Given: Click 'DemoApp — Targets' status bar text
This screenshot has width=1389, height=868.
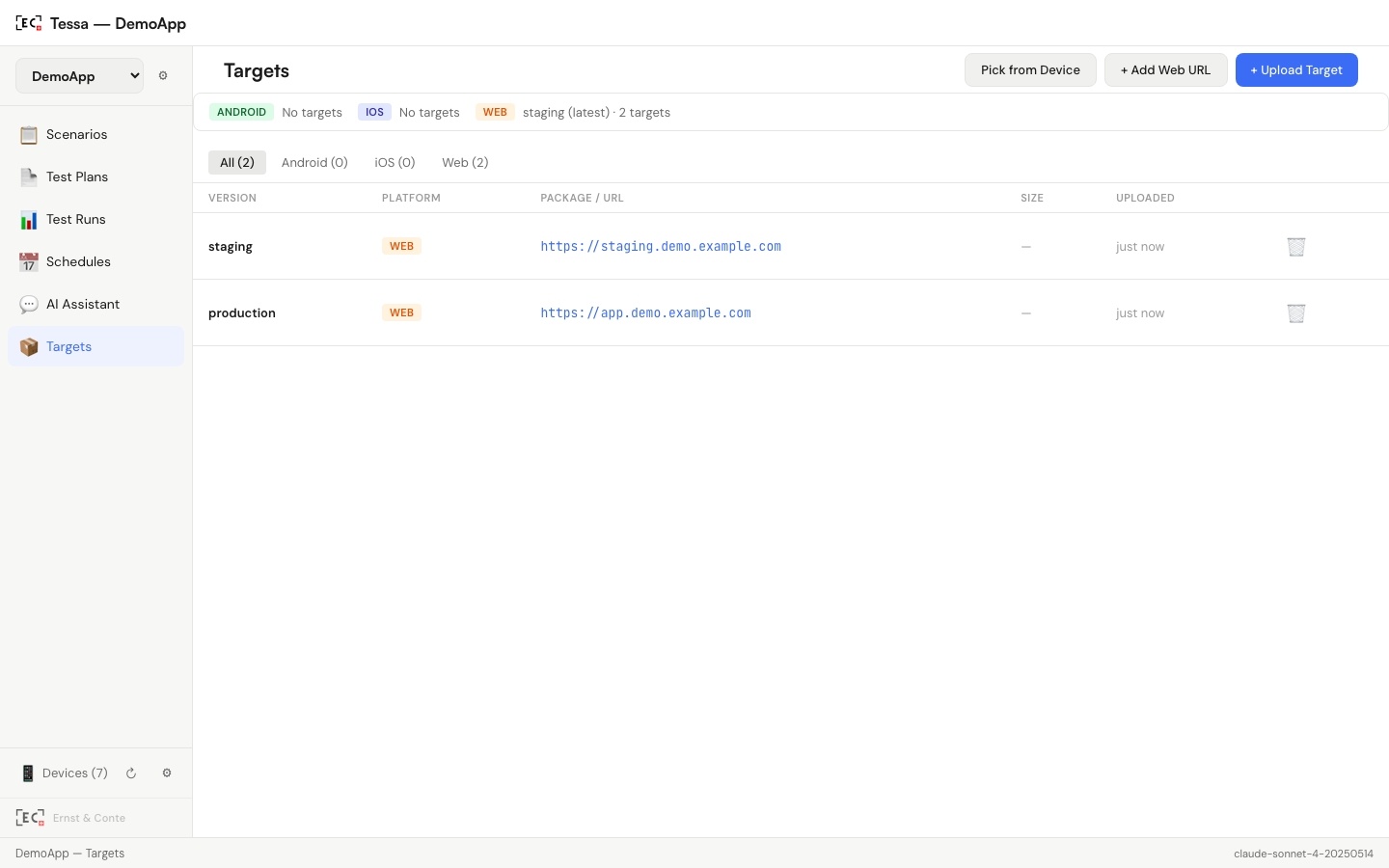Looking at the screenshot, I should [x=69, y=854].
